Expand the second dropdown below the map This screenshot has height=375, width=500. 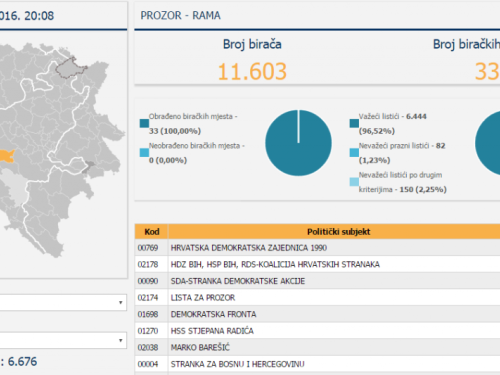click(63, 340)
